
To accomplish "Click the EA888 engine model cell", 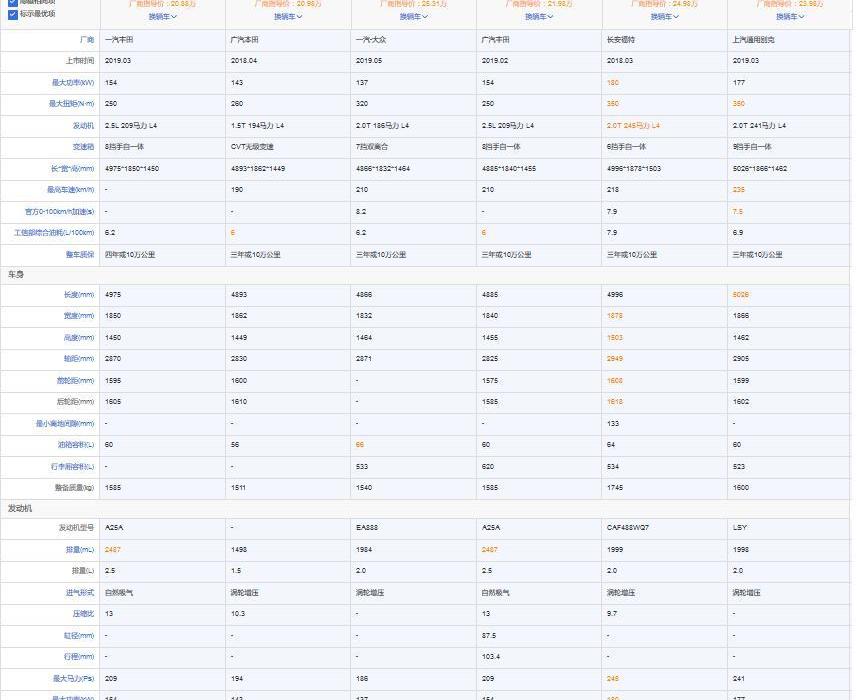I will pyautogui.click(x=367, y=528).
